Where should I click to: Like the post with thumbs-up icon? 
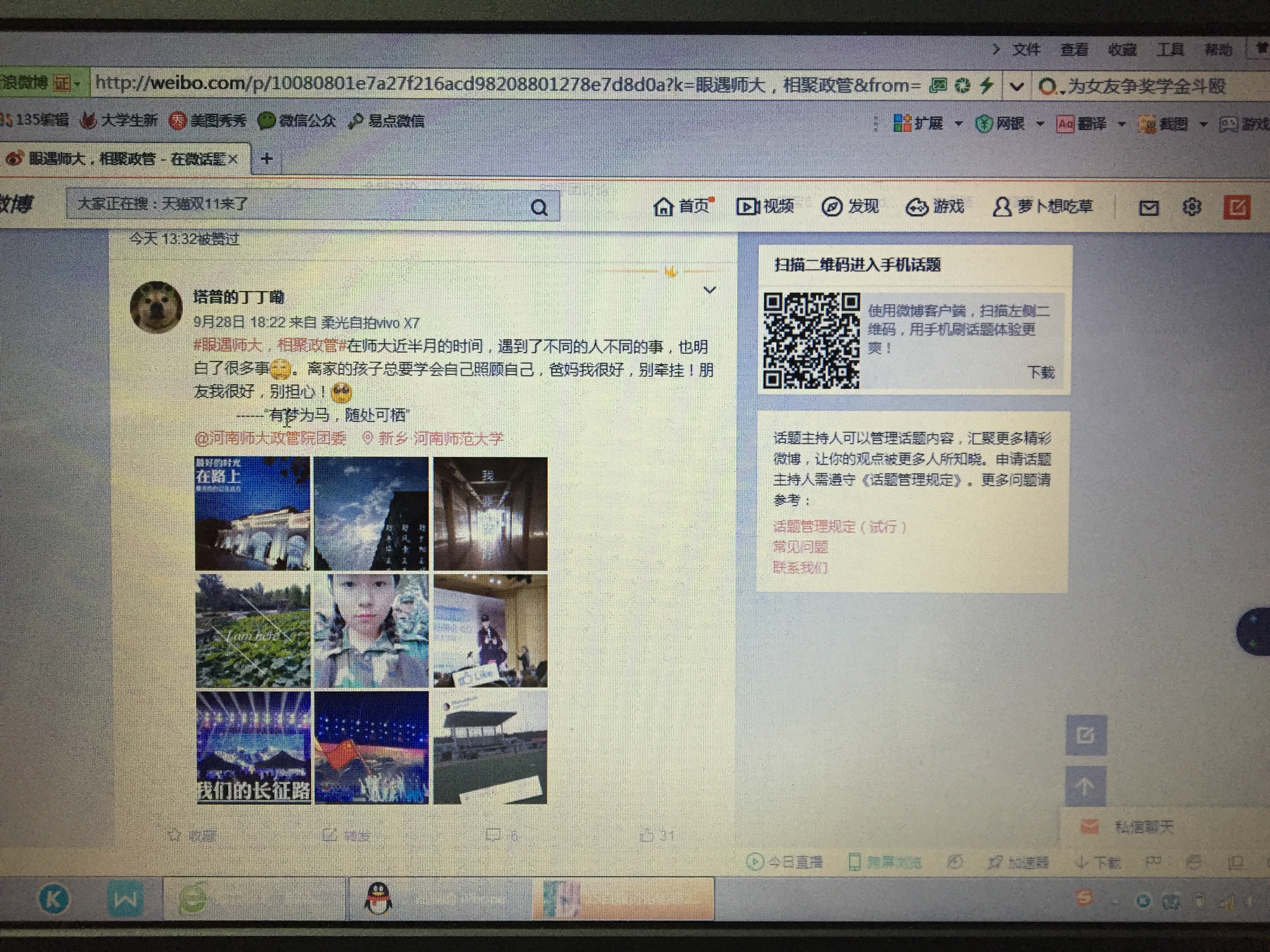(x=647, y=835)
